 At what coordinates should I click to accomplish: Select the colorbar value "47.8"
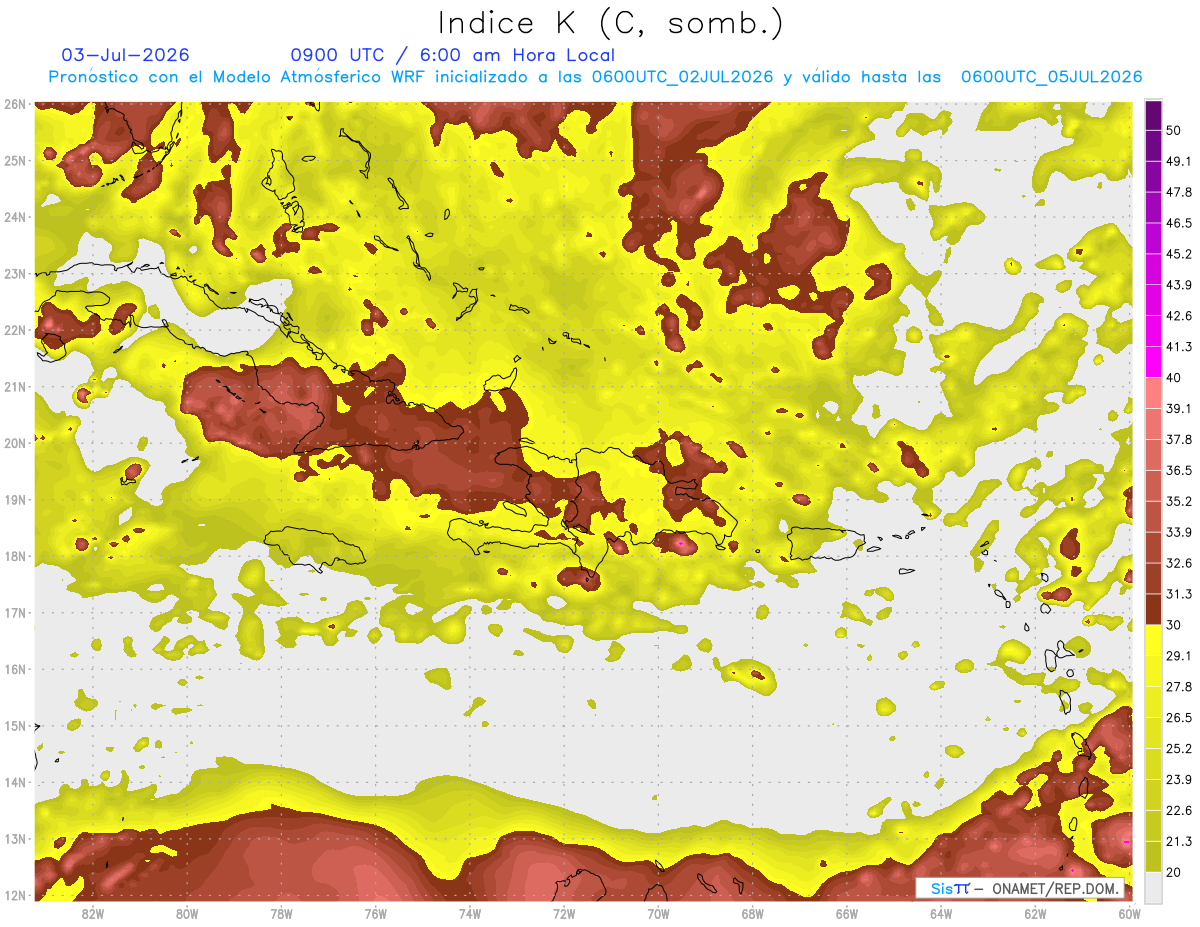coord(1177,192)
